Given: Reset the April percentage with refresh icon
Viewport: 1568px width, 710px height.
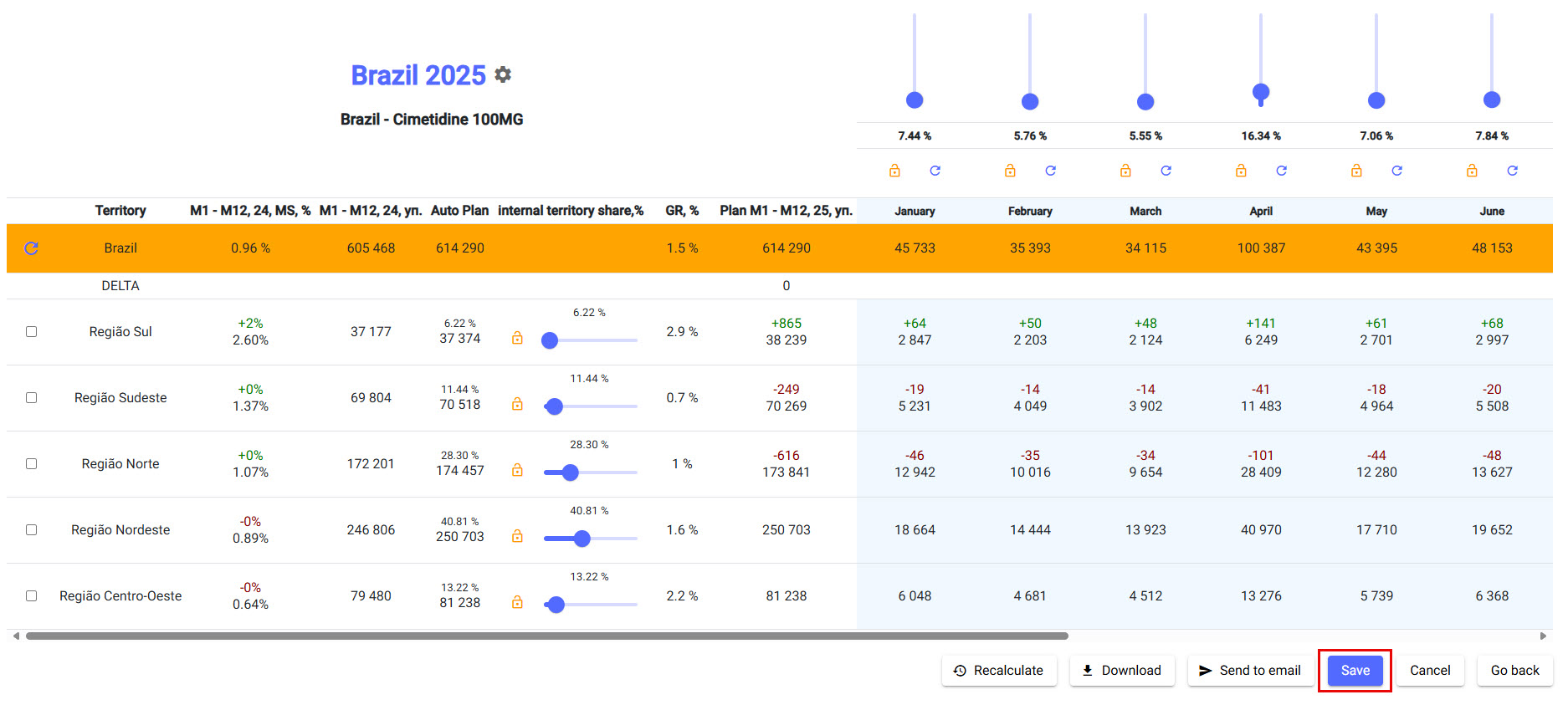Looking at the screenshot, I should click(1281, 171).
